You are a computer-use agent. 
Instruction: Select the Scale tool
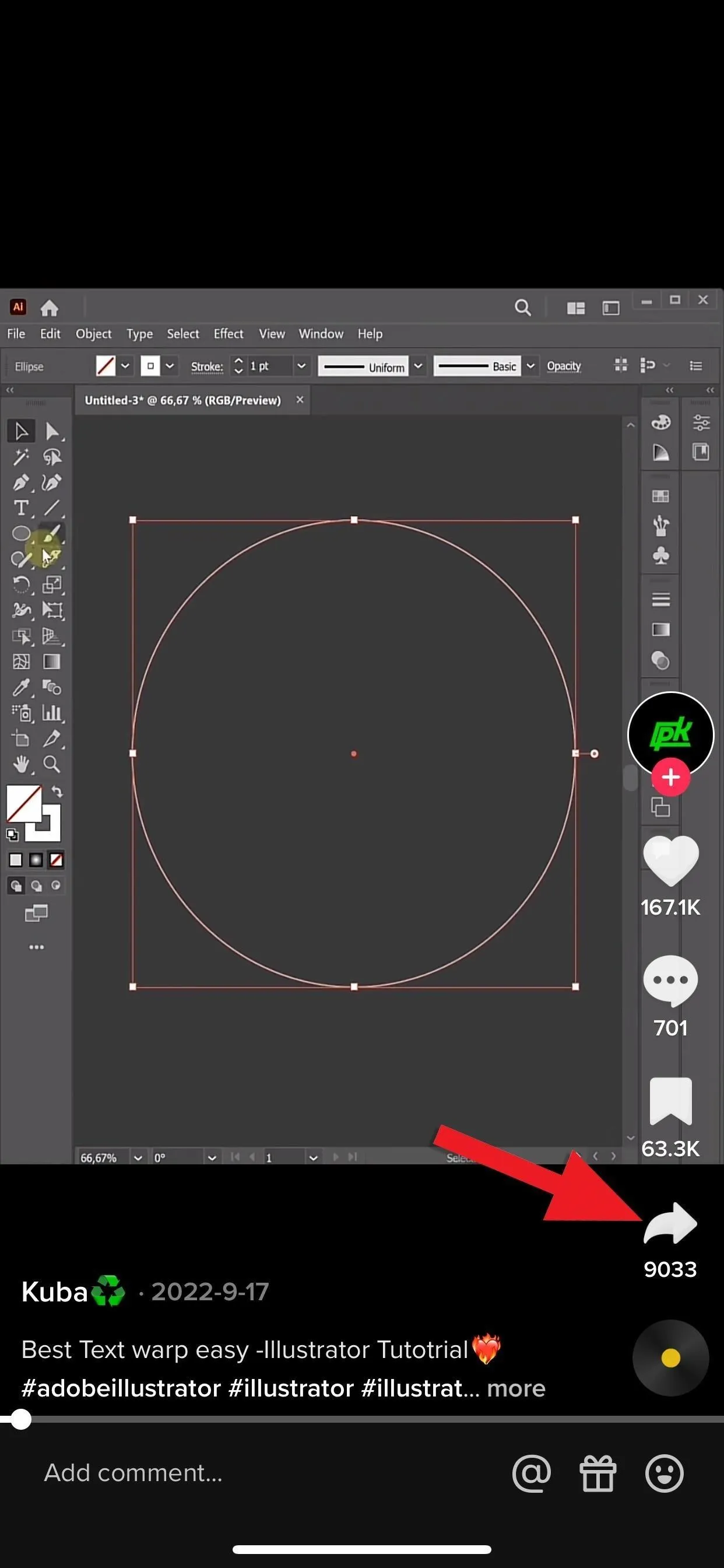52,585
